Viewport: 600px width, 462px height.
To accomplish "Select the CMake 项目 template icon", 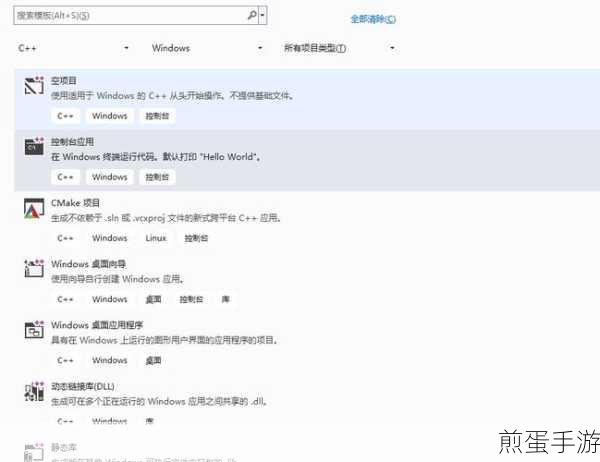I will 34,208.
